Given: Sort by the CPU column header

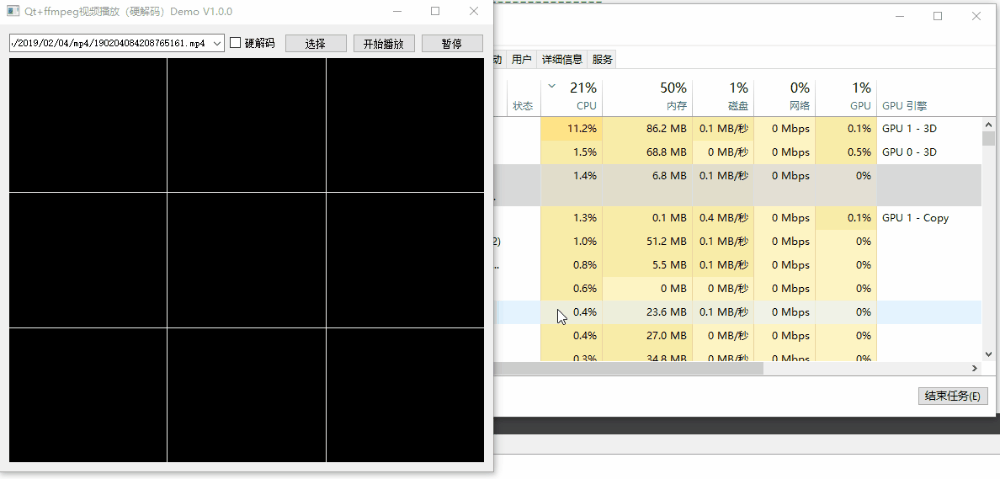Looking at the screenshot, I should click(571, 97).
